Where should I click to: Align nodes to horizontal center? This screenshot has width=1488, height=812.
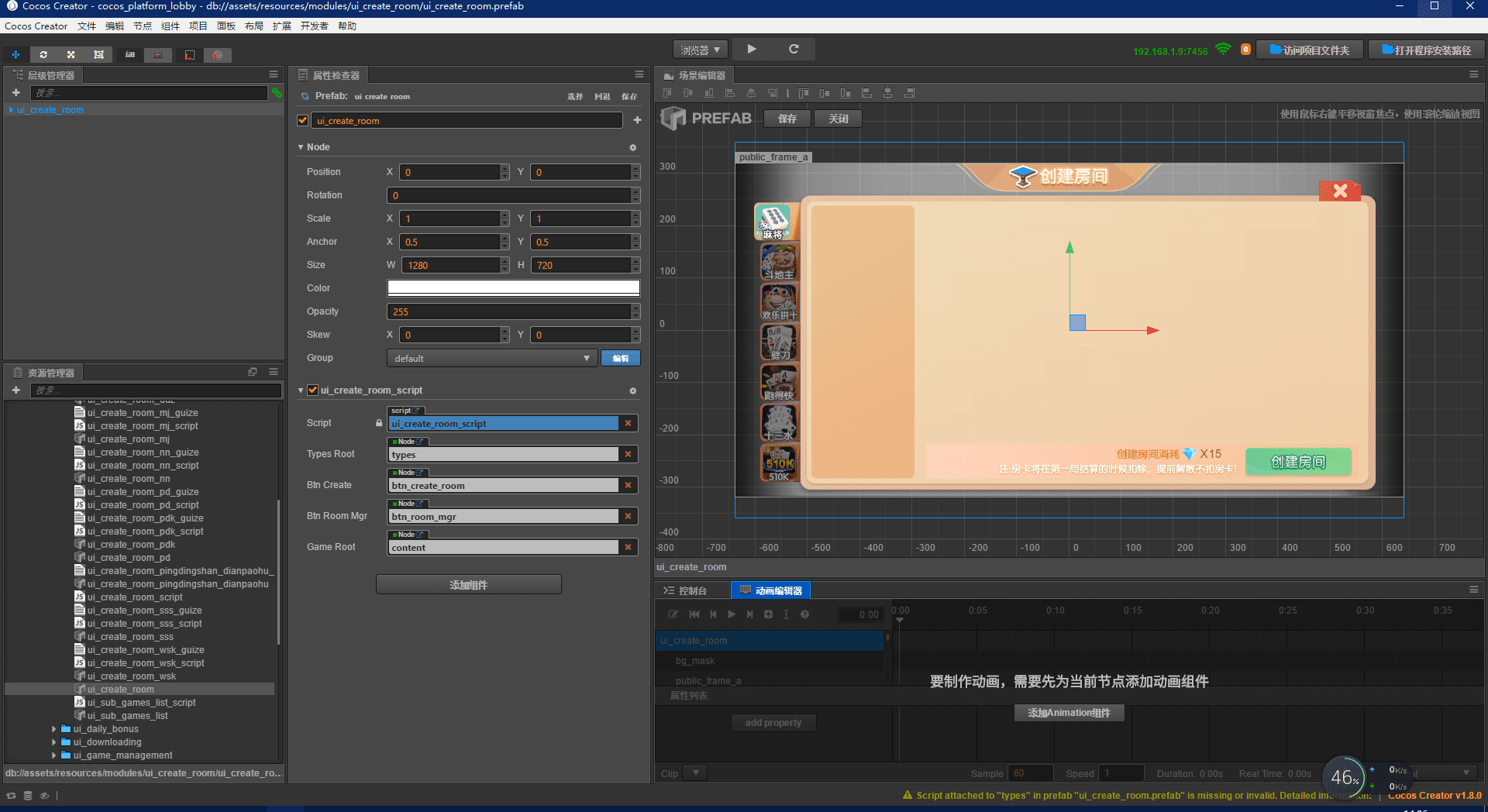(x=750, y=93)
